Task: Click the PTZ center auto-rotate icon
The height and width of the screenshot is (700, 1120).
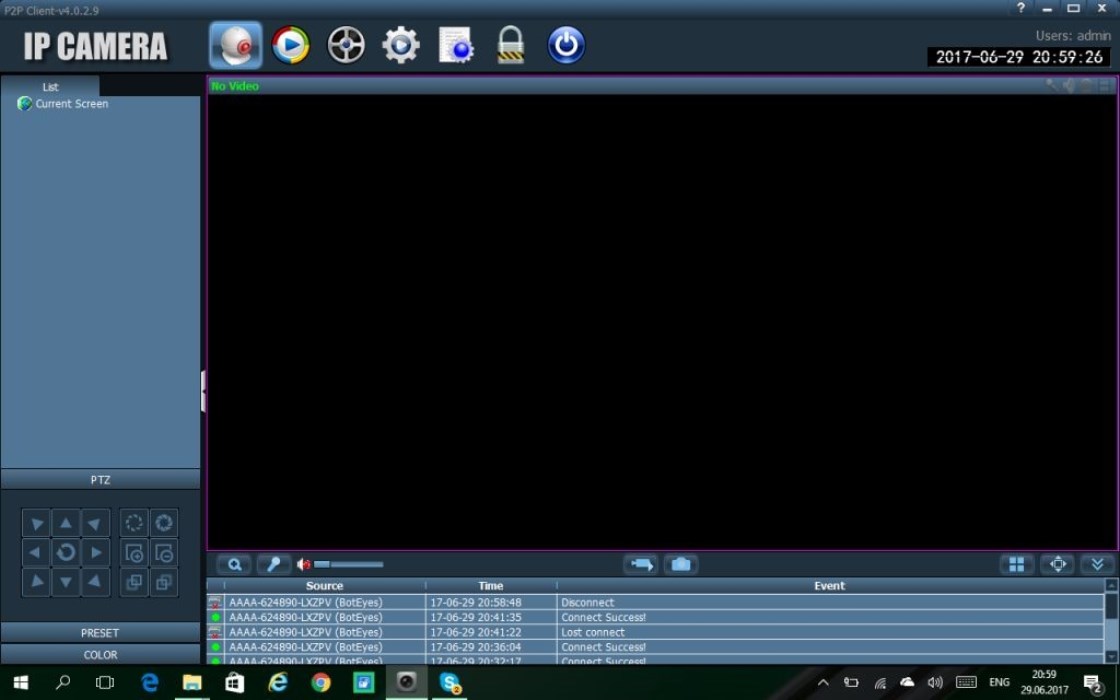Action: tap(66, 552)
